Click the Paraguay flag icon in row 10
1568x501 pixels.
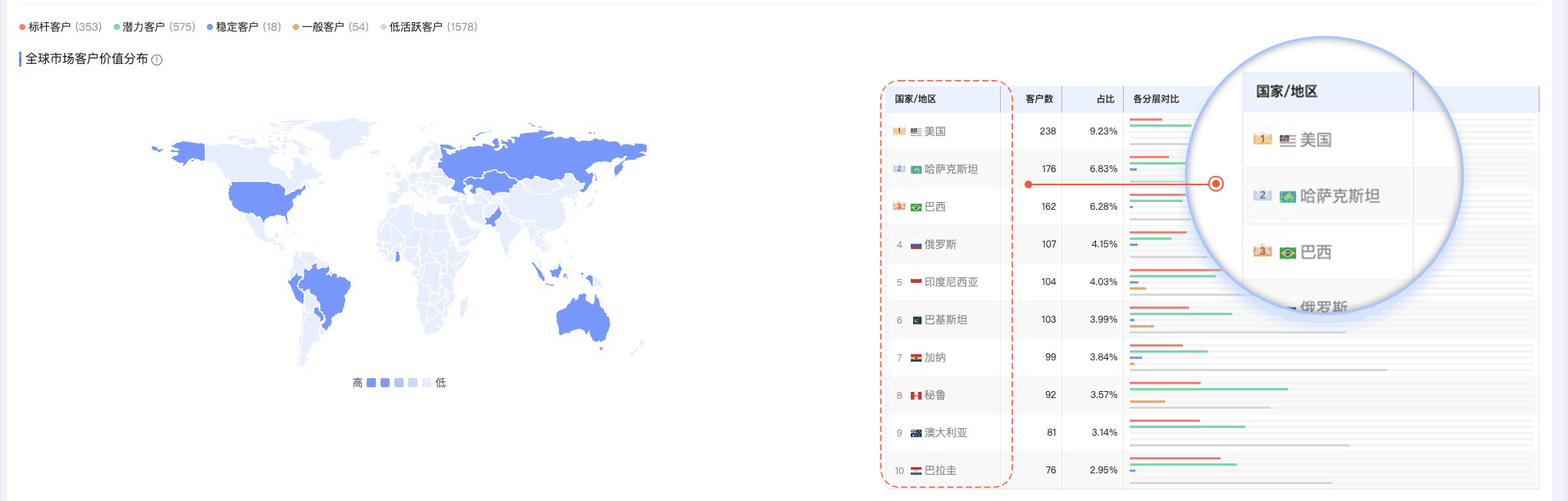tap(915, 469)
